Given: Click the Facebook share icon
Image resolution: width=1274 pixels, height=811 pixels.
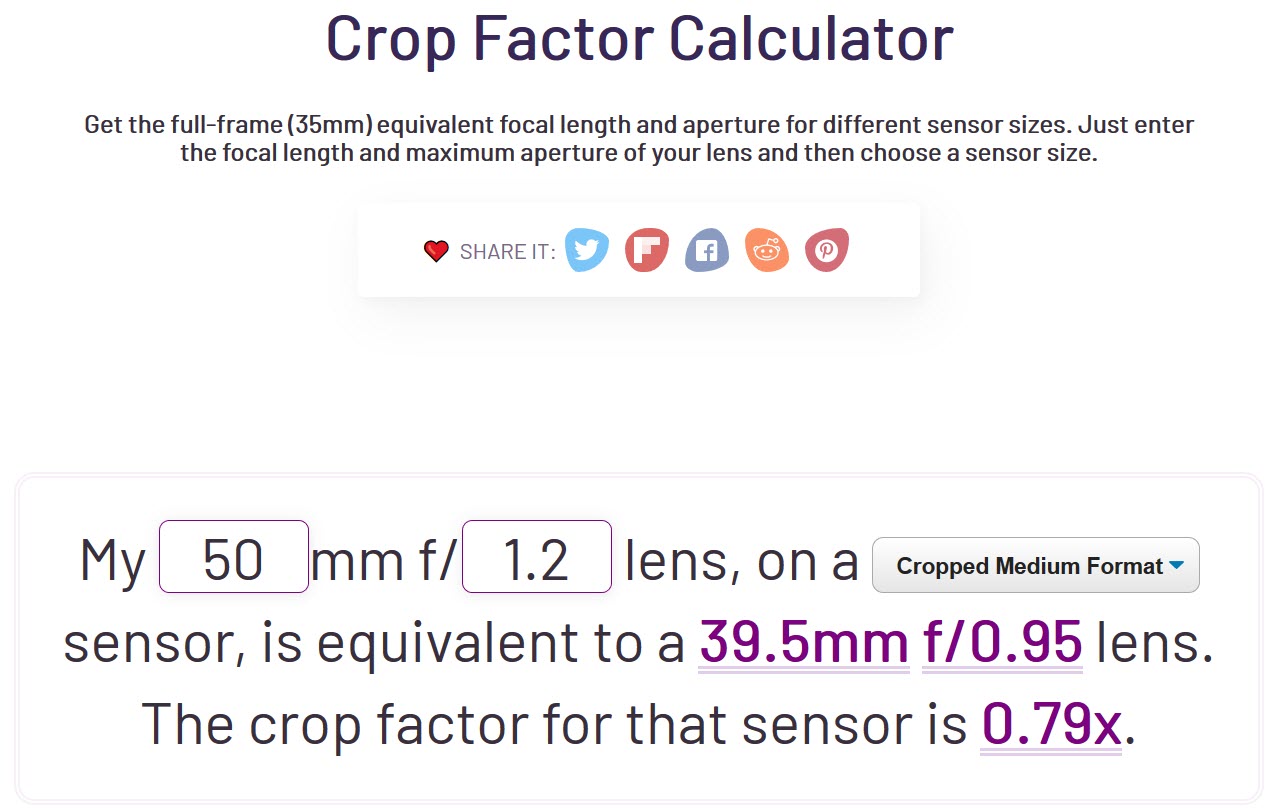Looking at the screenshot, I should (707, 250).
